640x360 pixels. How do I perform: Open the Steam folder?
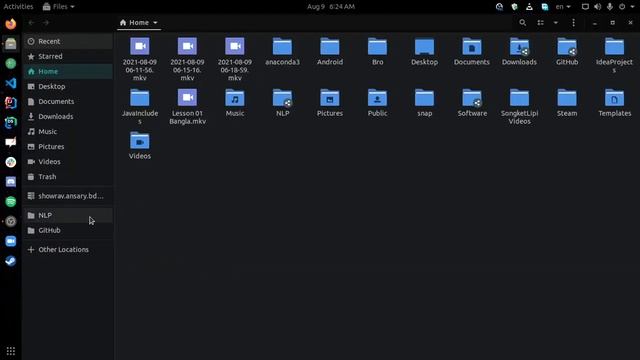[x=567, y=103]
